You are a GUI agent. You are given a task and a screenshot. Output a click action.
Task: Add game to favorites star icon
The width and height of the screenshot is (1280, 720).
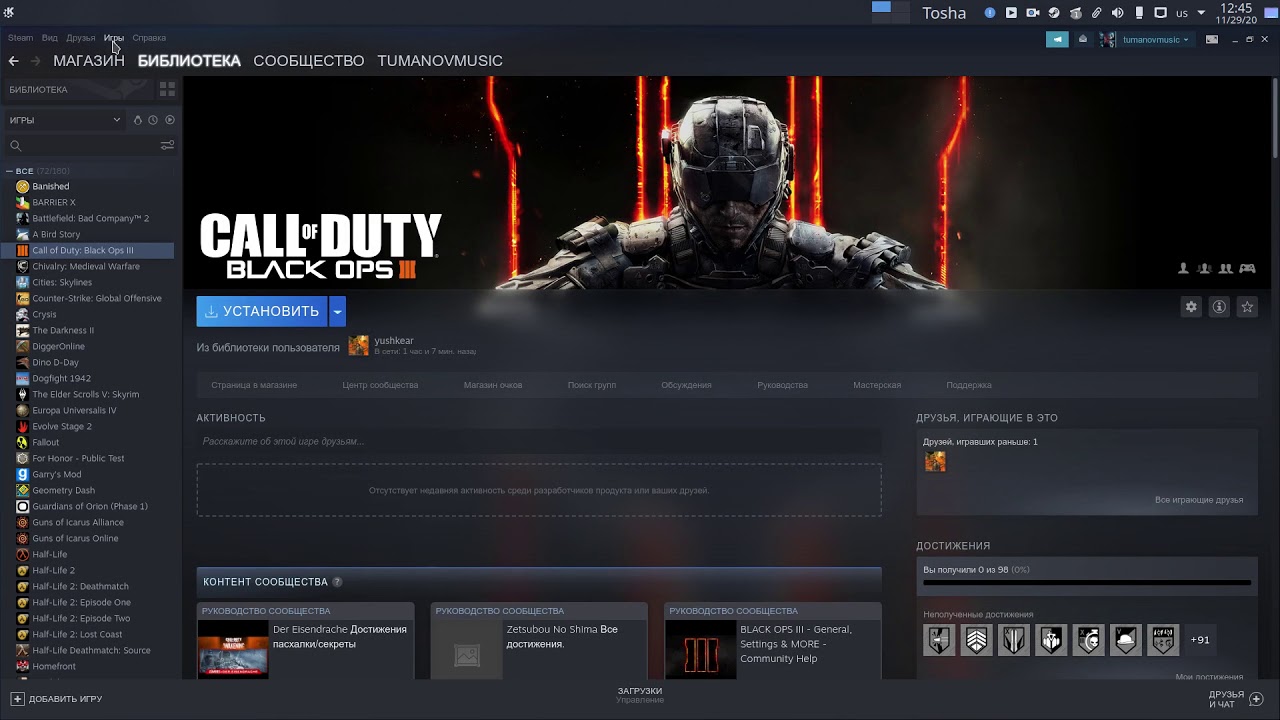[x=1247, y=307]
